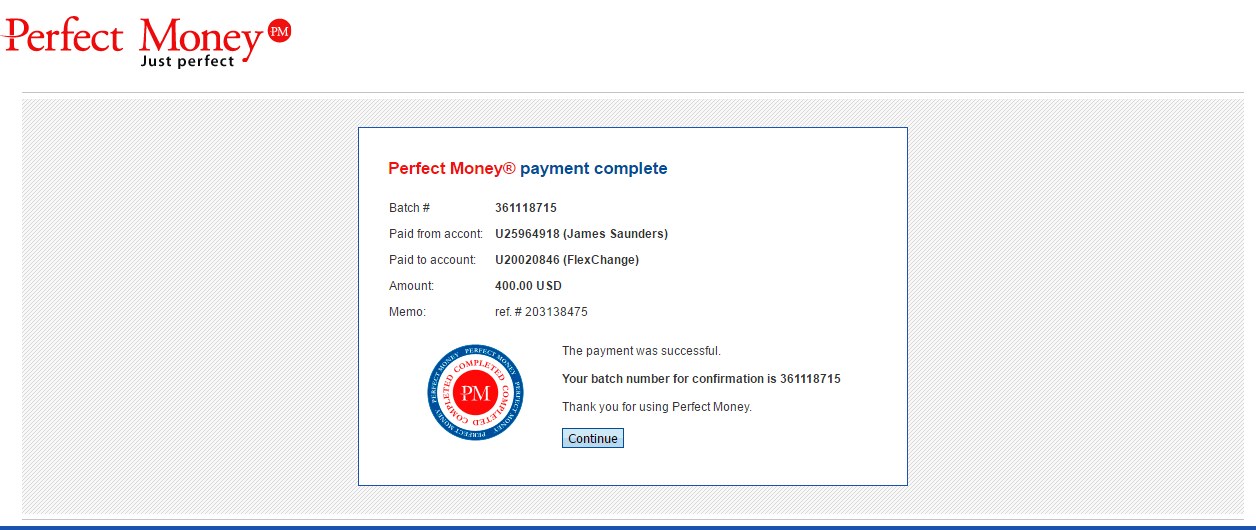Screen dimensions: 1256x530
Task: Click the 'payment complete' heading
Action: pyautogui.click(x=528, y=169)
